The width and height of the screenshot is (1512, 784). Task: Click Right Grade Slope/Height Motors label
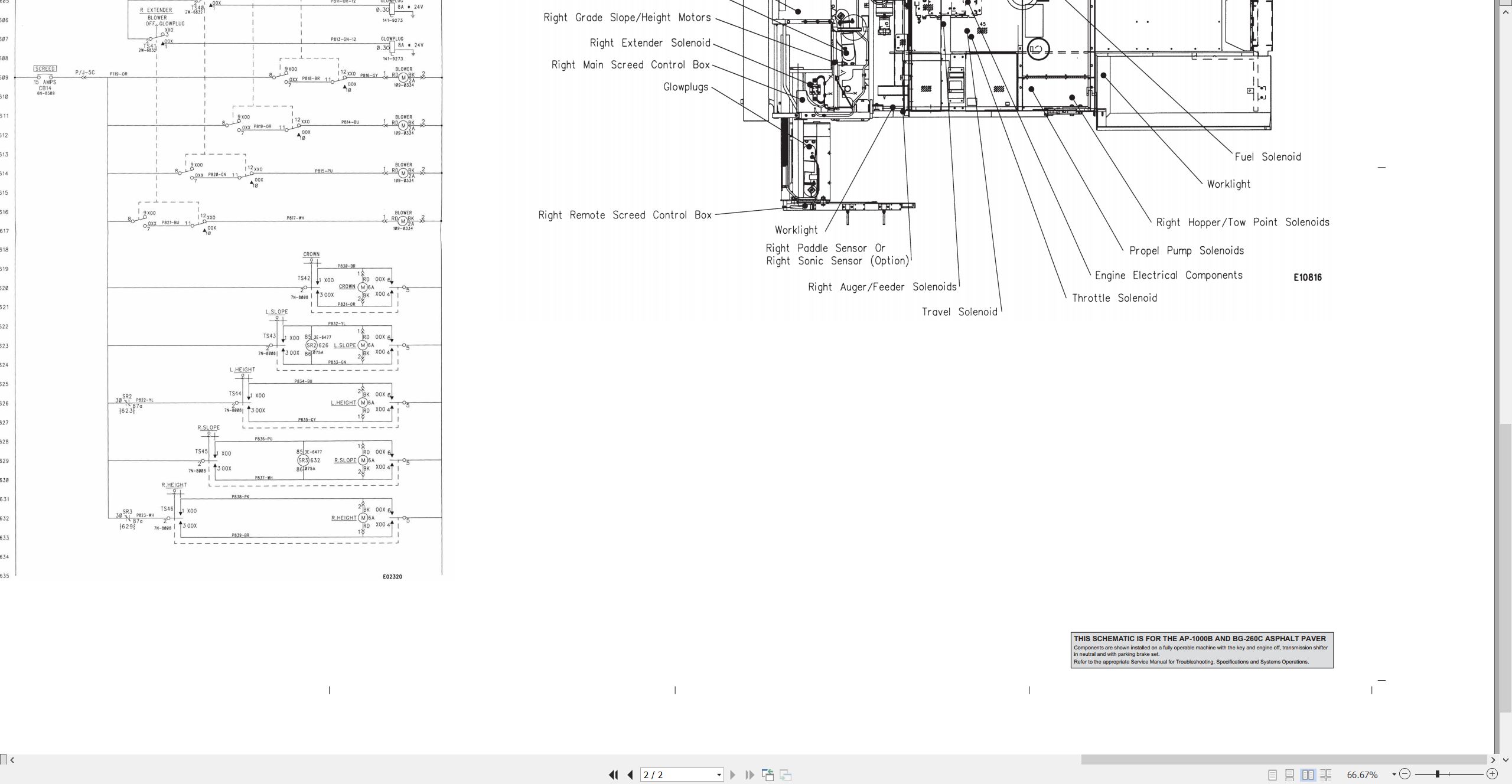point(627,18)
